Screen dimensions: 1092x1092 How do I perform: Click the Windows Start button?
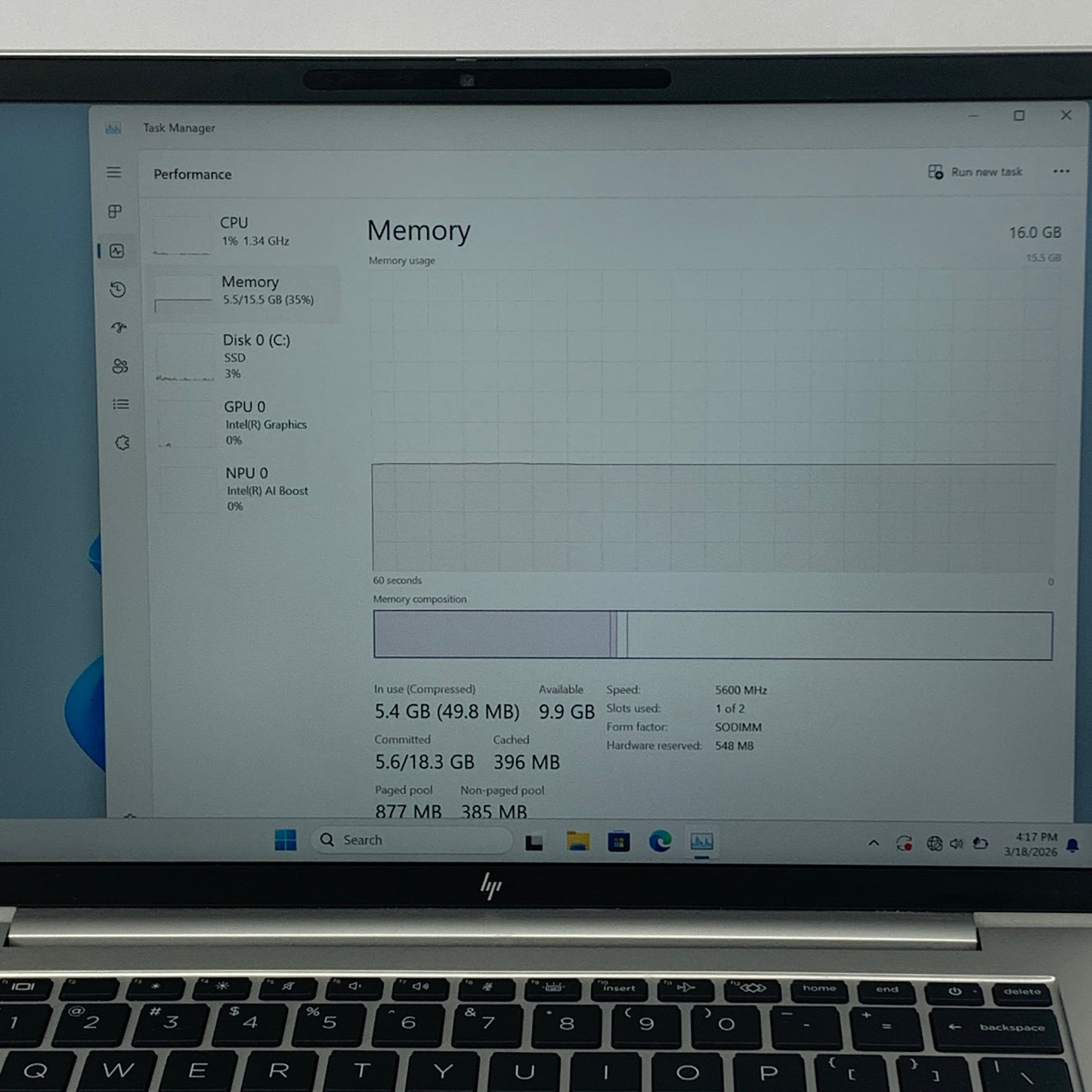click(284, 840)
